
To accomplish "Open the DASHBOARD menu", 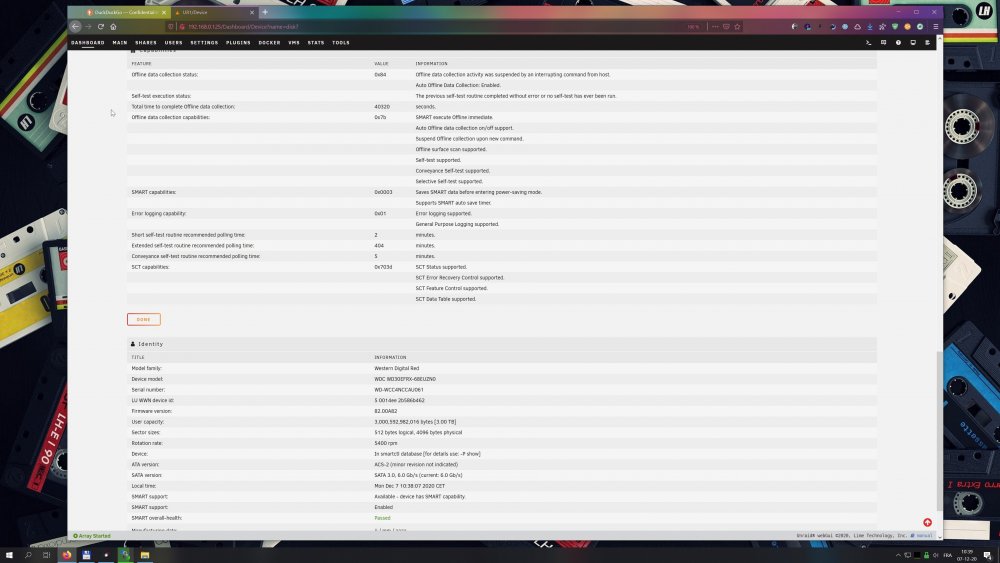I will click(88, 43).
